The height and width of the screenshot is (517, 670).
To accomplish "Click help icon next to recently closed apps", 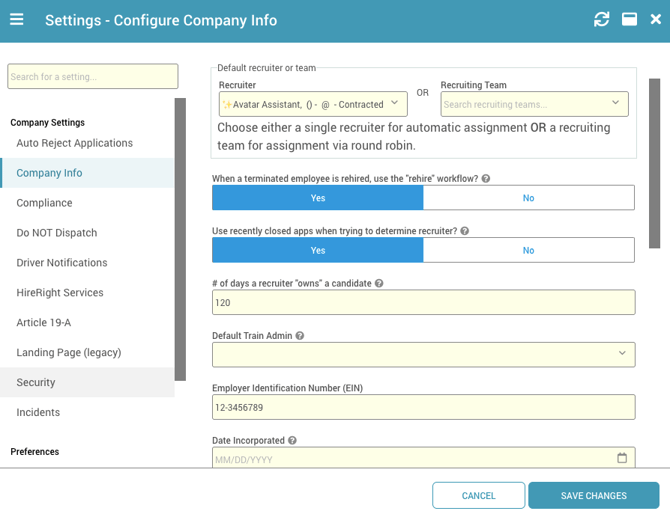I will pyautogui.click(x=464, y=231).
